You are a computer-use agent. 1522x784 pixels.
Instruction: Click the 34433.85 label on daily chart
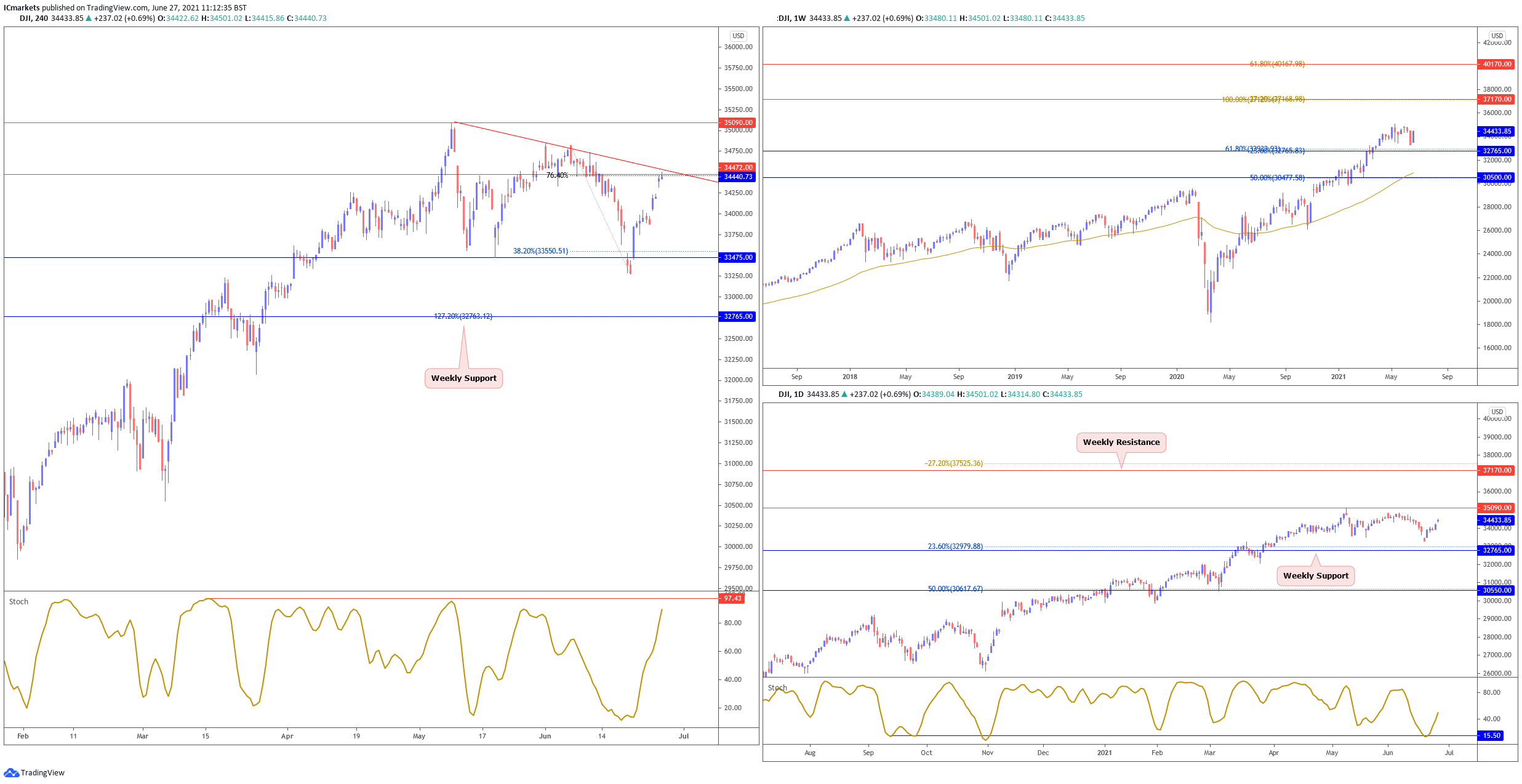tap(1496, 520)
